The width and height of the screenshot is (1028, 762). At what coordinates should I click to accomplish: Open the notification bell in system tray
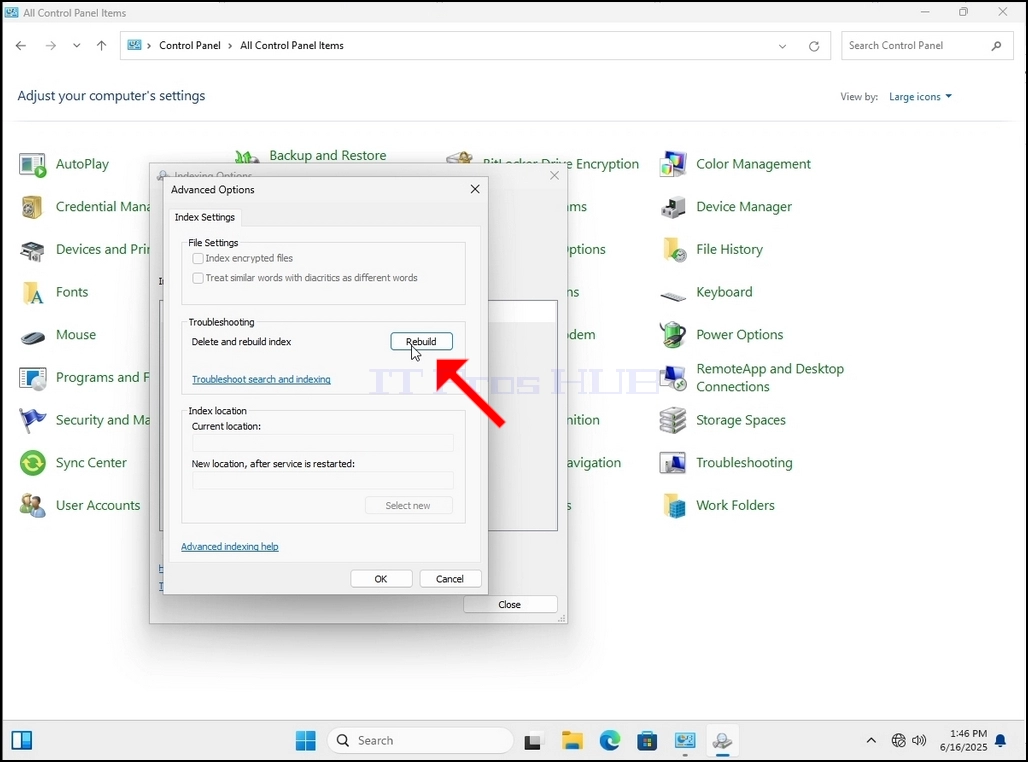(x=1000, y=741)
